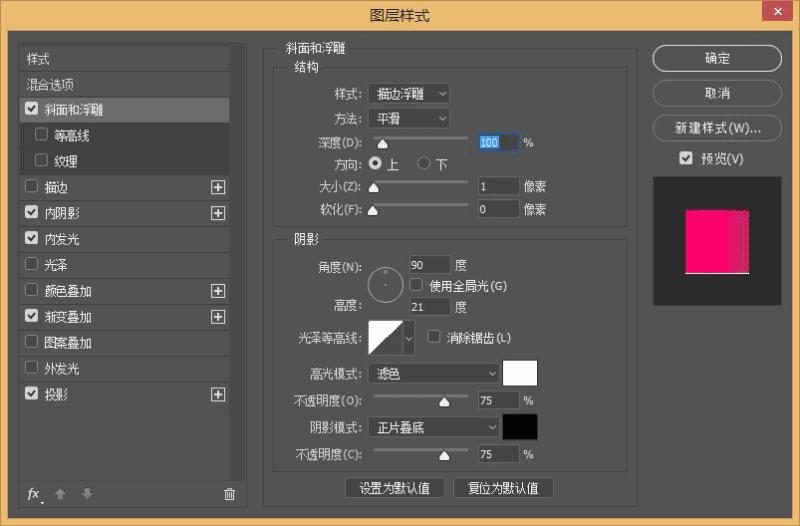Screen dimensions: 800x526
Task: Click the 确定 button
Action: point(717,58)
